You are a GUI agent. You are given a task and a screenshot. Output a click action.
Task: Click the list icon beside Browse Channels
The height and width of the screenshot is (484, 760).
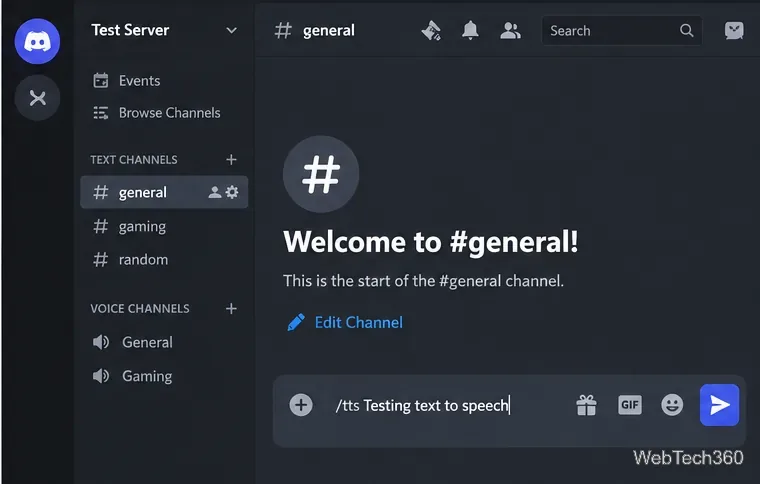(x=101, y=113)
